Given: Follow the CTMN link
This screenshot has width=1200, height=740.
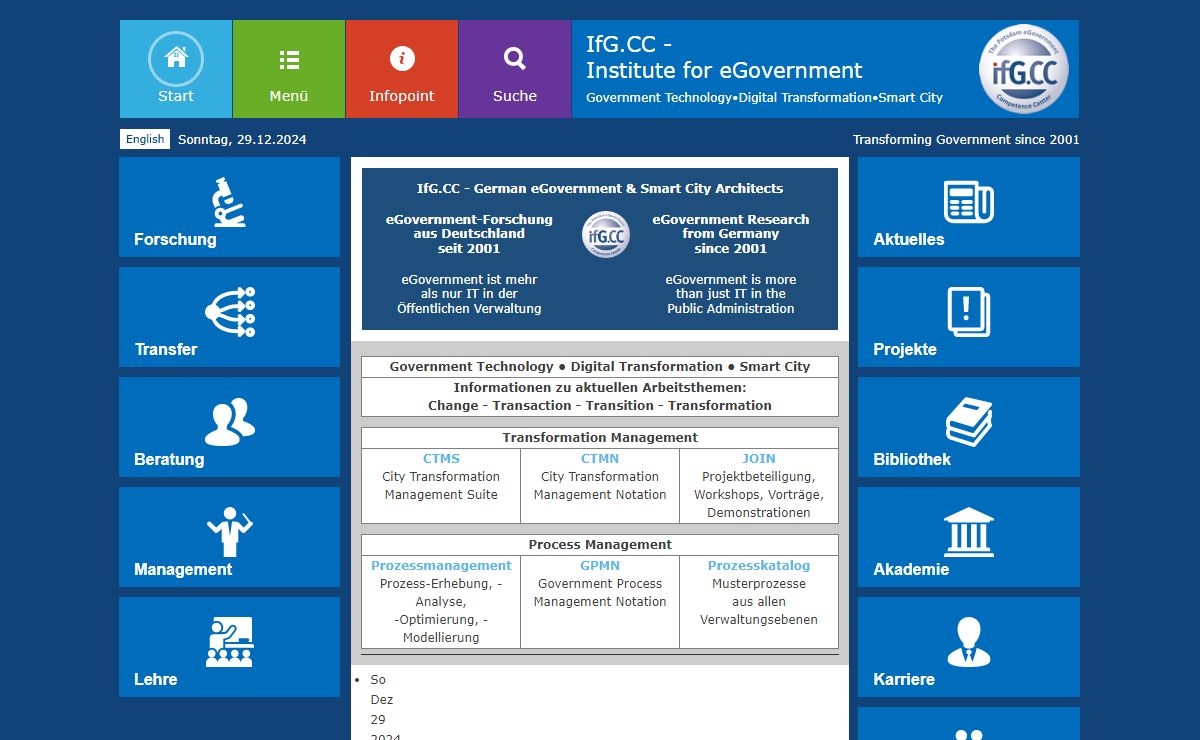Looking at the screenshot, I should coord(600,459).
